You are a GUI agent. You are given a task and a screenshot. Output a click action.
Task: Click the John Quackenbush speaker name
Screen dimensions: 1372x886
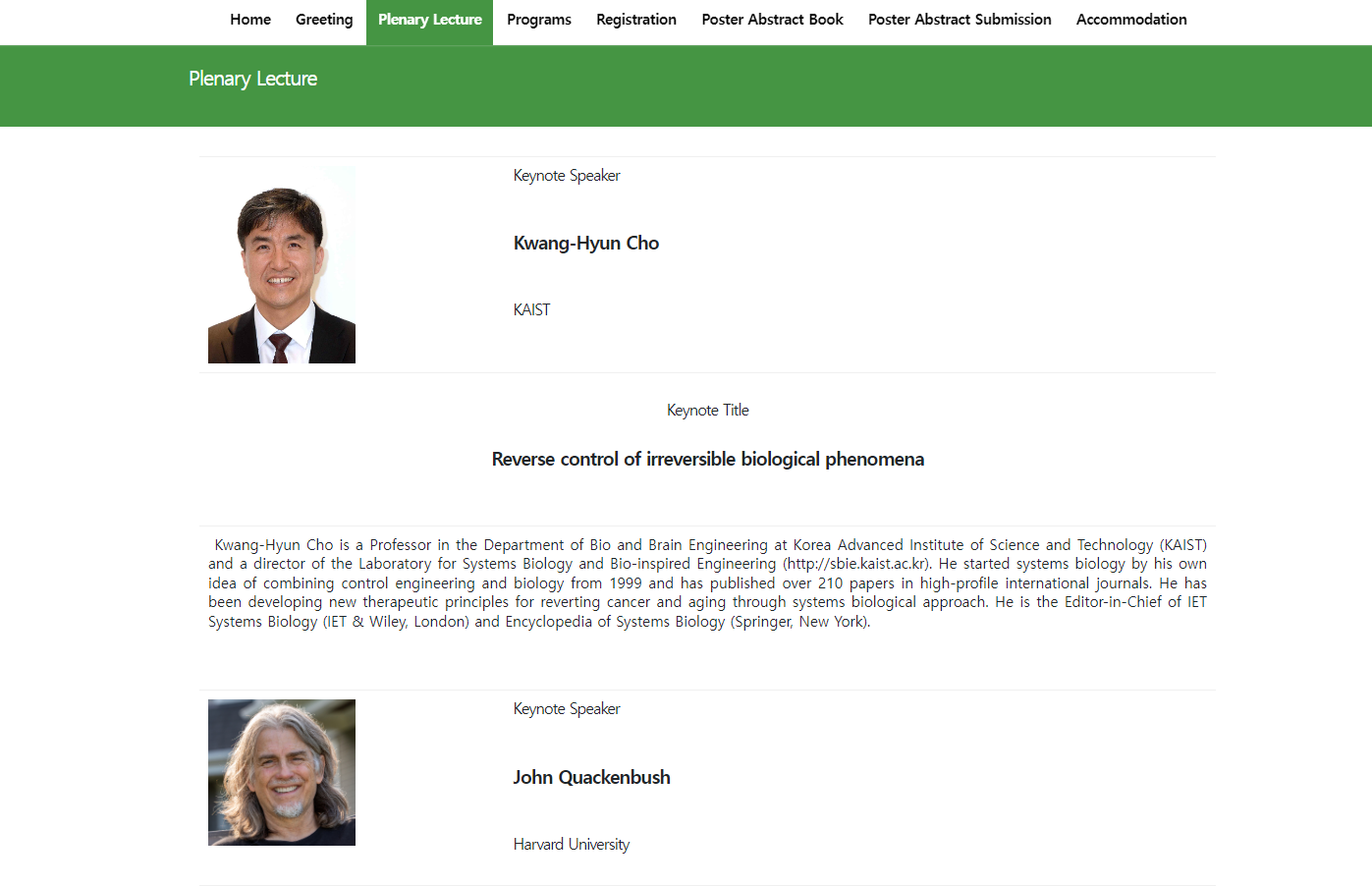[x=591, y=777]
